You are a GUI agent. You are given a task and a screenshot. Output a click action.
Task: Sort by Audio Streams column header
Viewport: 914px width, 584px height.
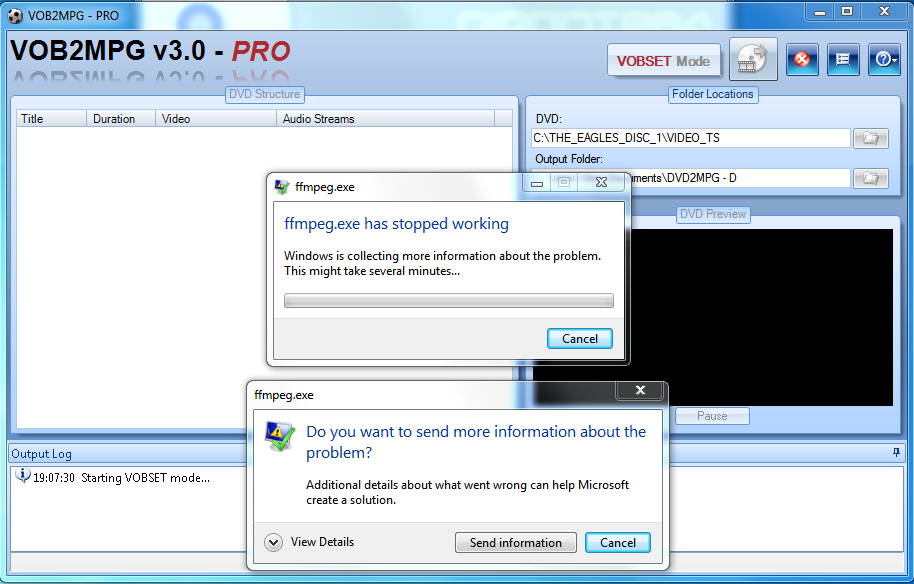385,118
